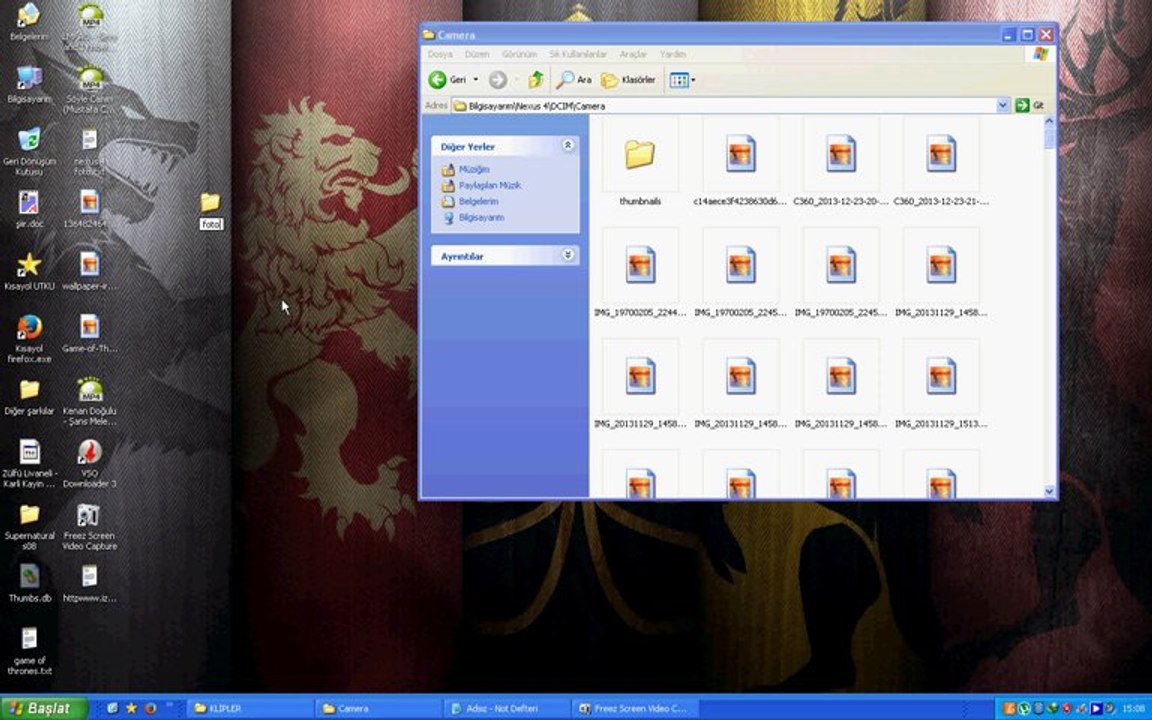1152x720 pixels.
Task: Open the Görünüm menu
Action: 519,54
